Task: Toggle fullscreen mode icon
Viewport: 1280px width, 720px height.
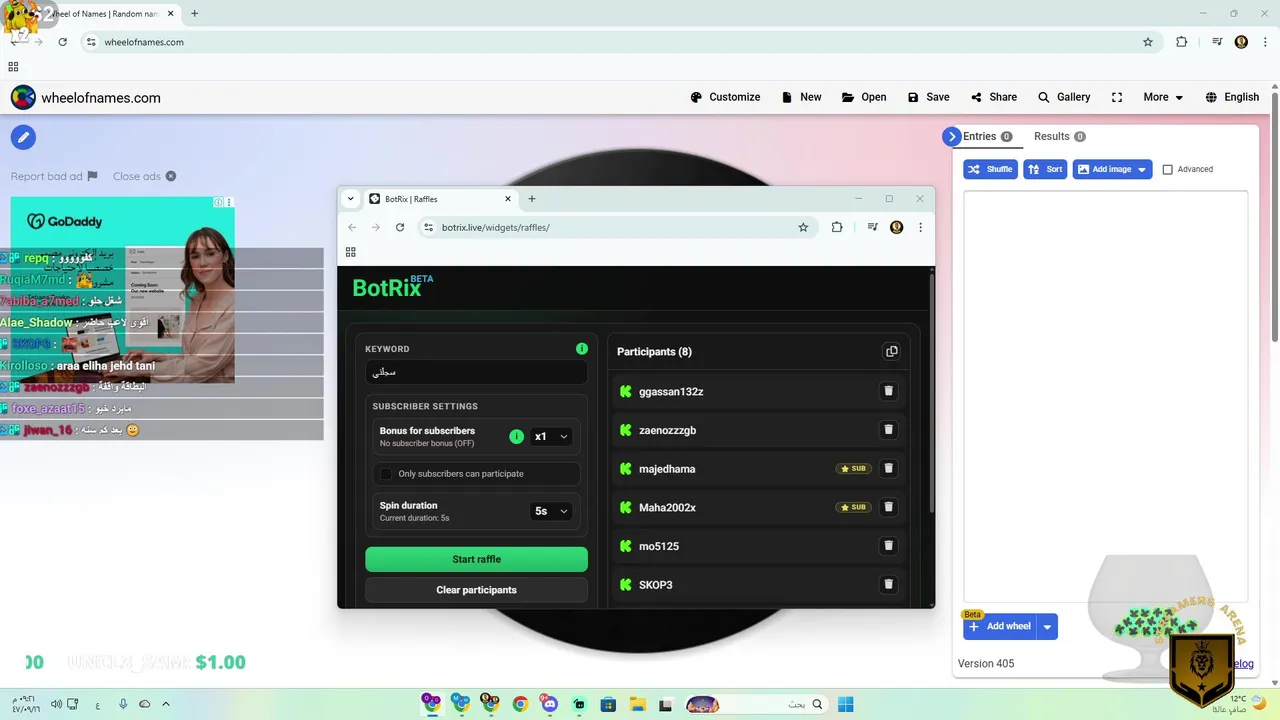Action: pyautogui.click(x=1117, y=97)
